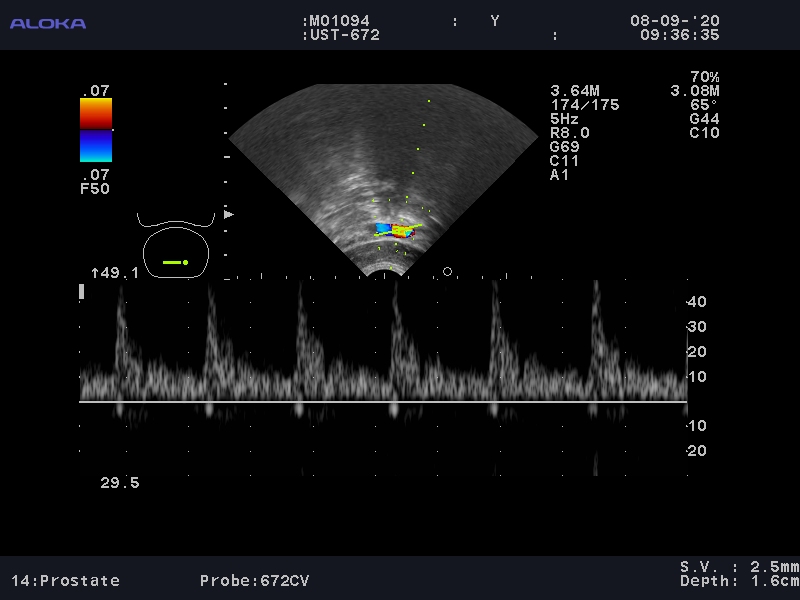
Task: Click the spectral Doppler baseline
Action: coord(383,402)
